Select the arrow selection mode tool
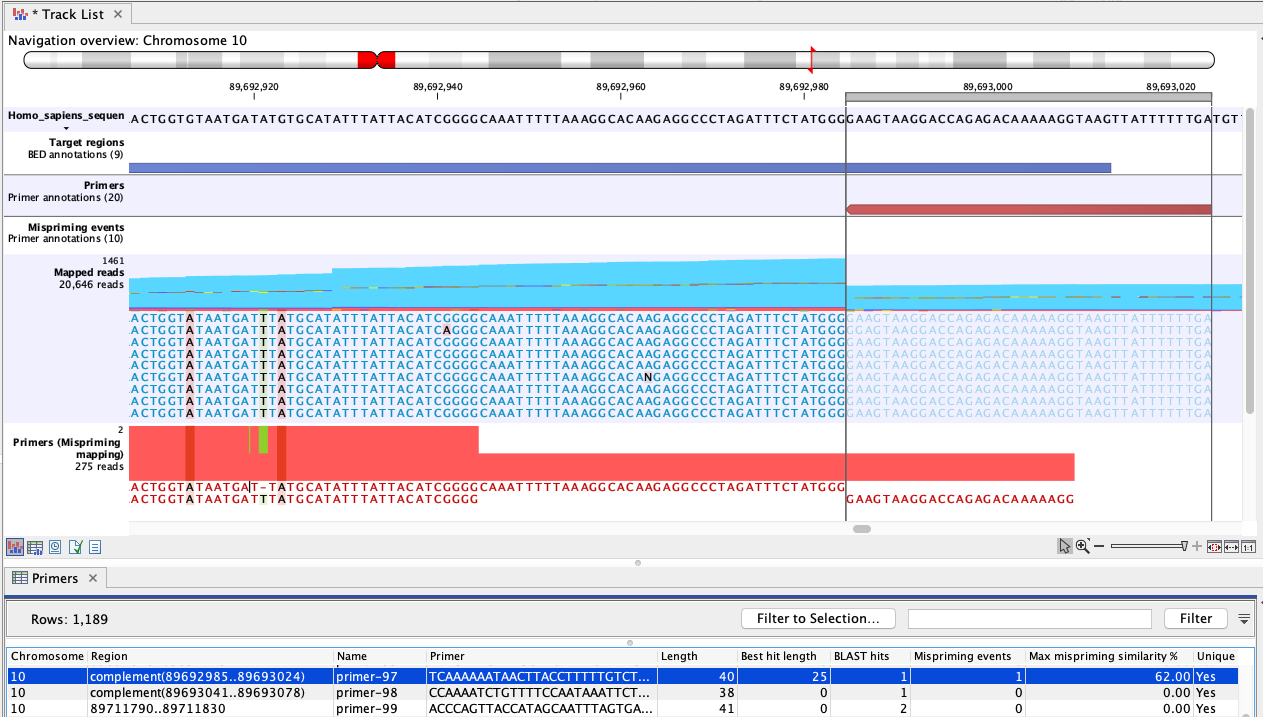Screen dimensions: 1263x717 [x=1064, y=547]
